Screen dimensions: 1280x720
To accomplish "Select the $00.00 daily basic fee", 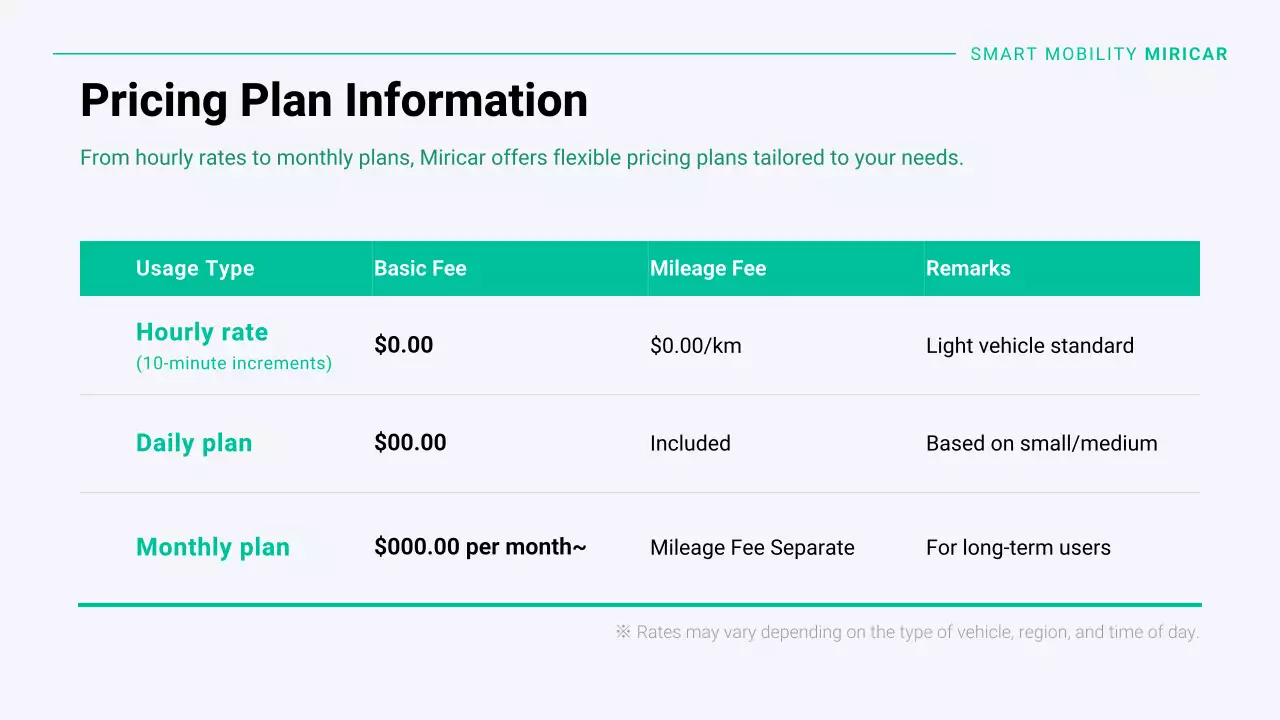I will (410, 443).
